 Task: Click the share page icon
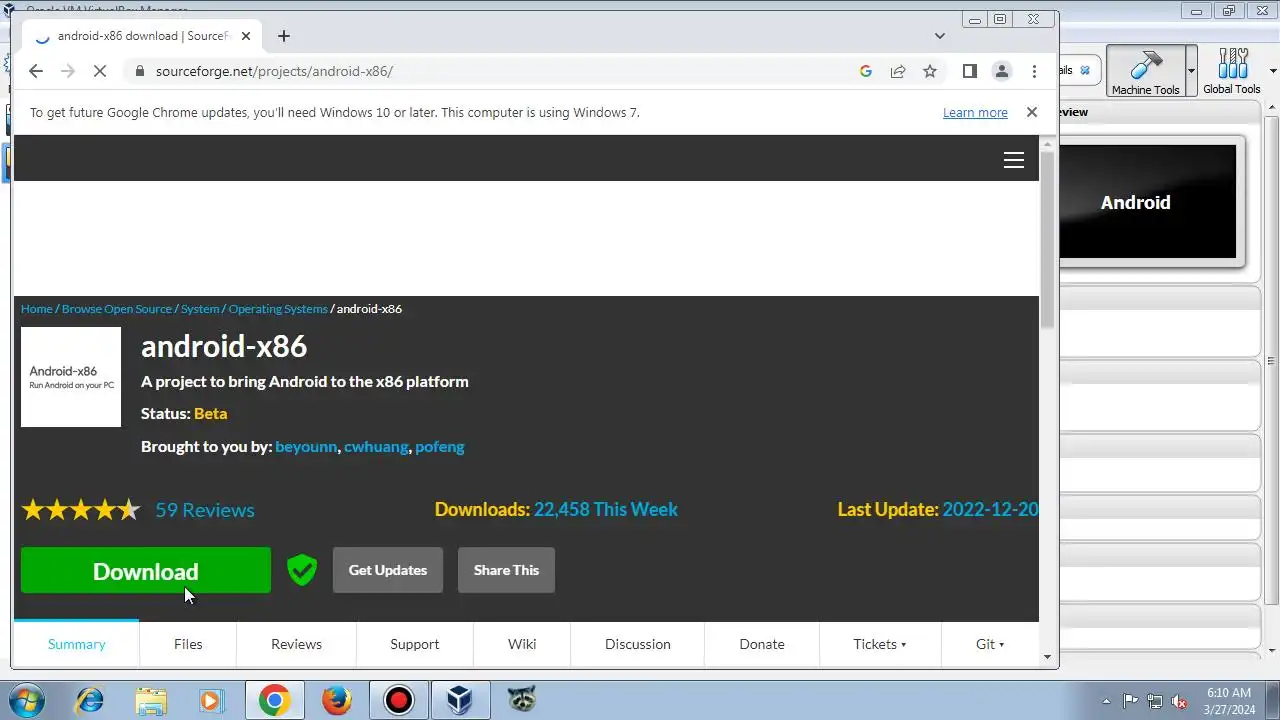tap(898, 71)
